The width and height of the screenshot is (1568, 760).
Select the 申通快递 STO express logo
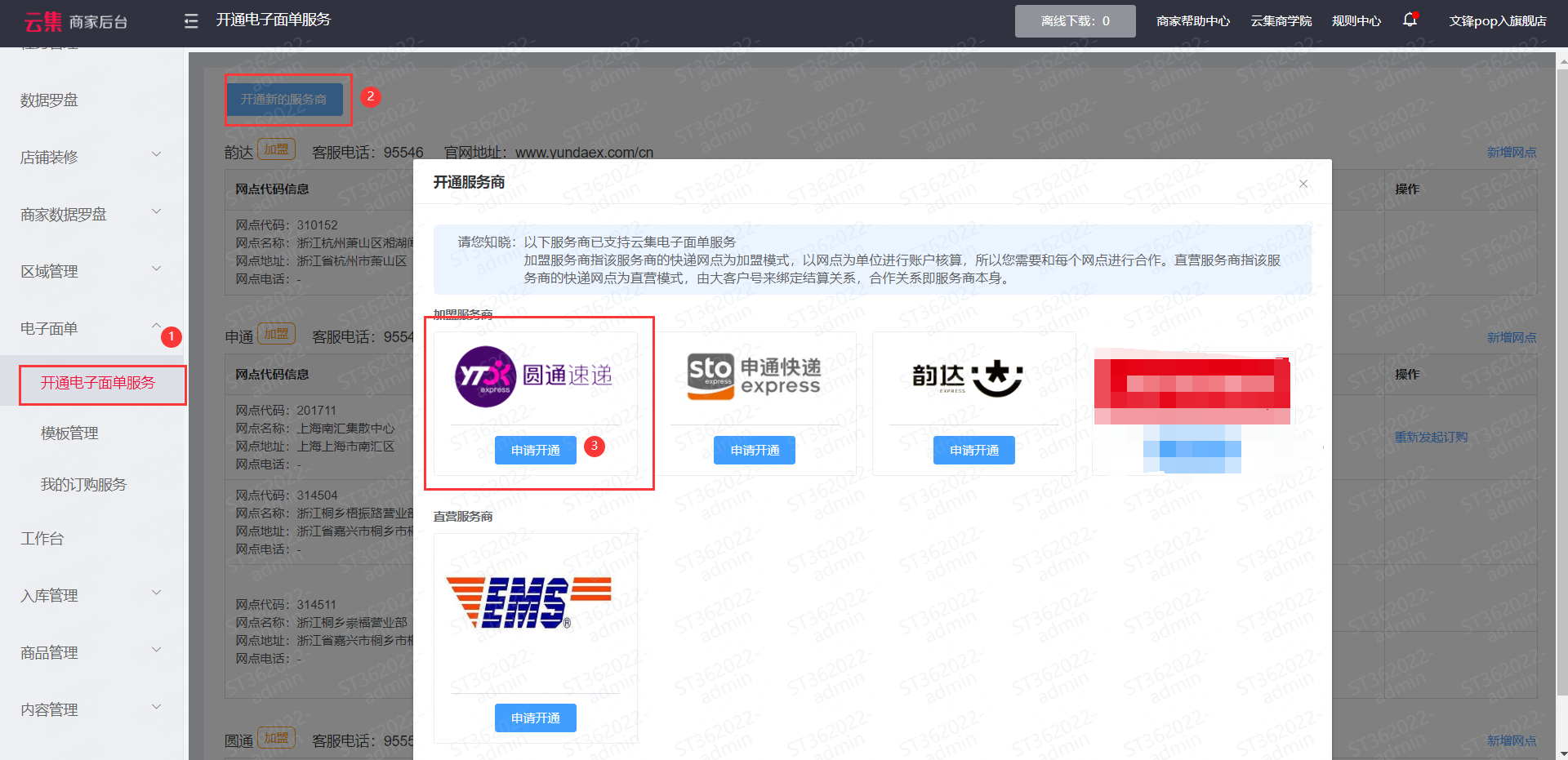[x=754, y=376]
